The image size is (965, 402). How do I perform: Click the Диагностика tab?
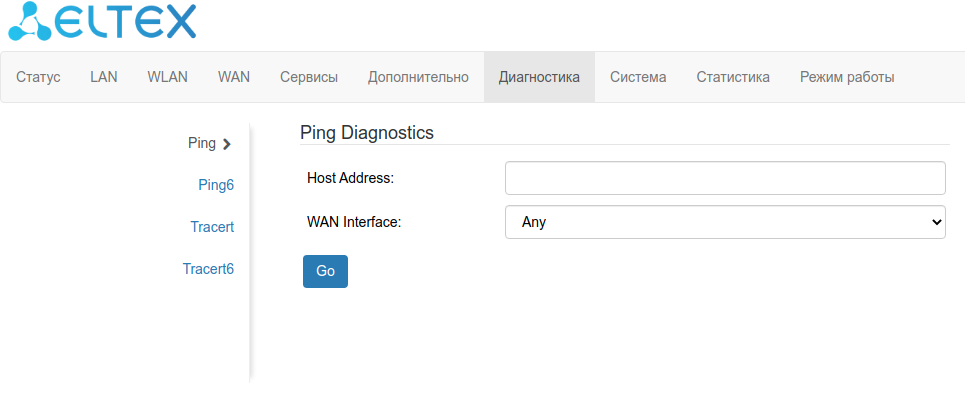[x=539, y=77]
